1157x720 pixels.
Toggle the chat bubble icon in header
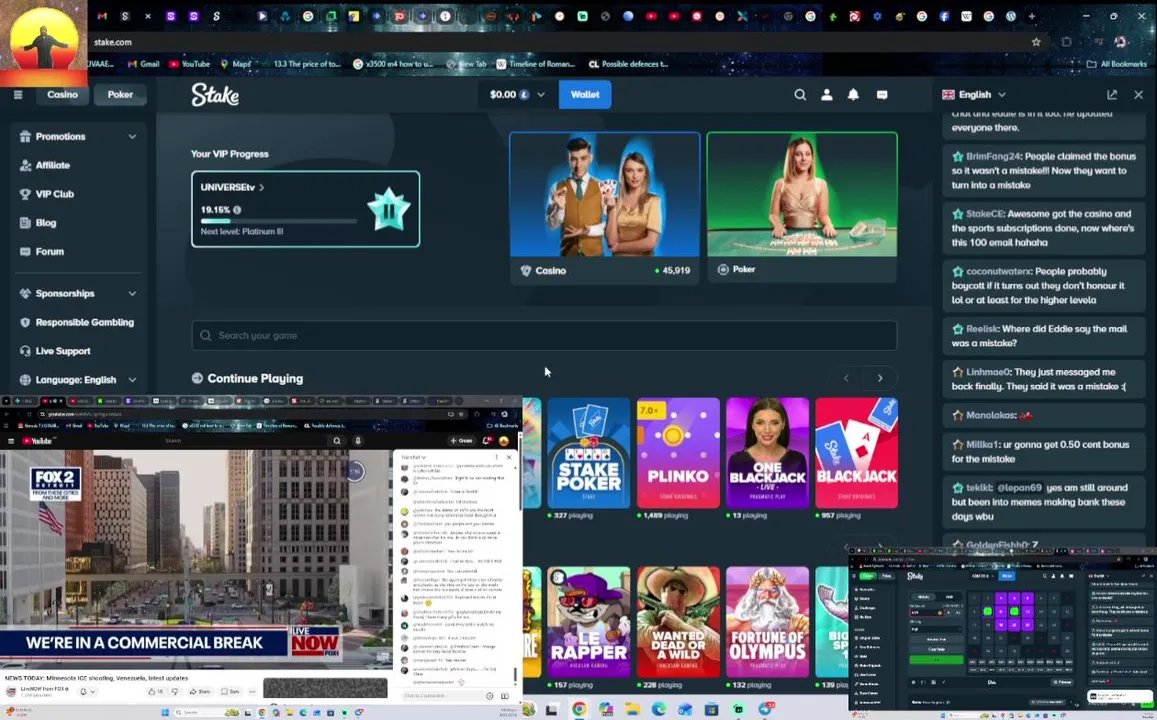[882, 94]
